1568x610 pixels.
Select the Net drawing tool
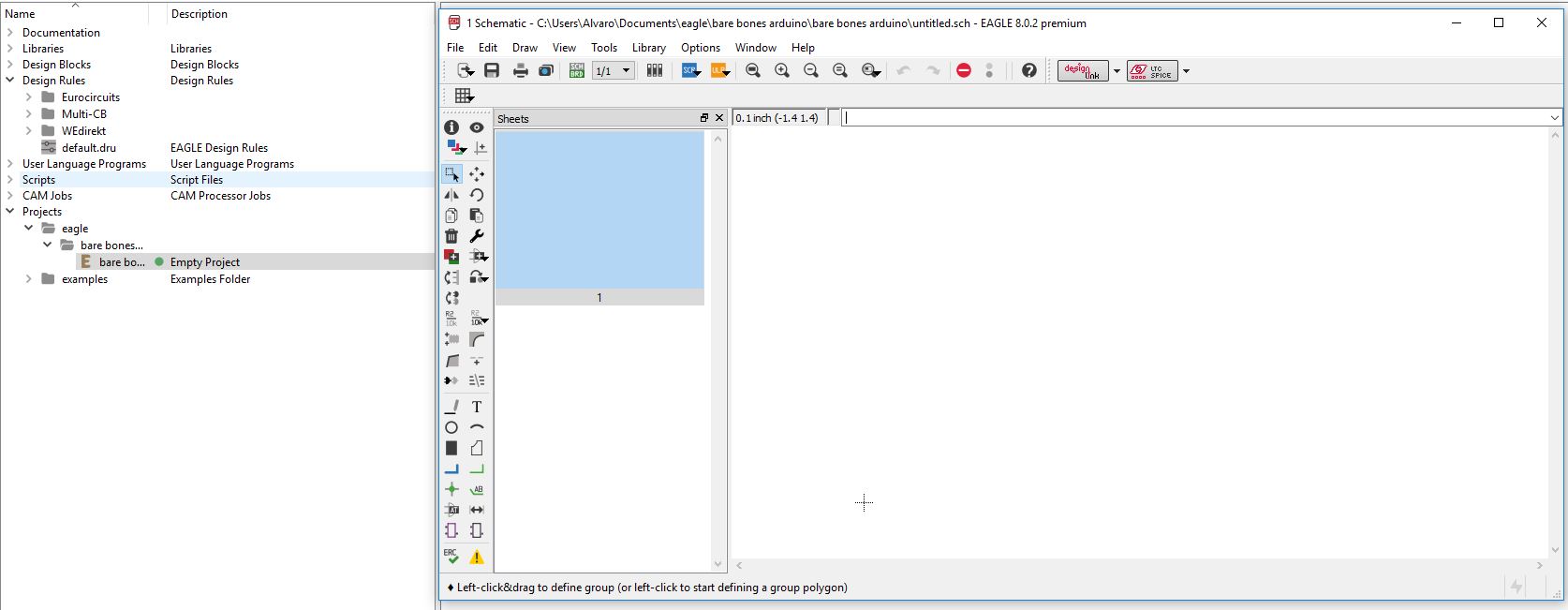coord(477,469)
